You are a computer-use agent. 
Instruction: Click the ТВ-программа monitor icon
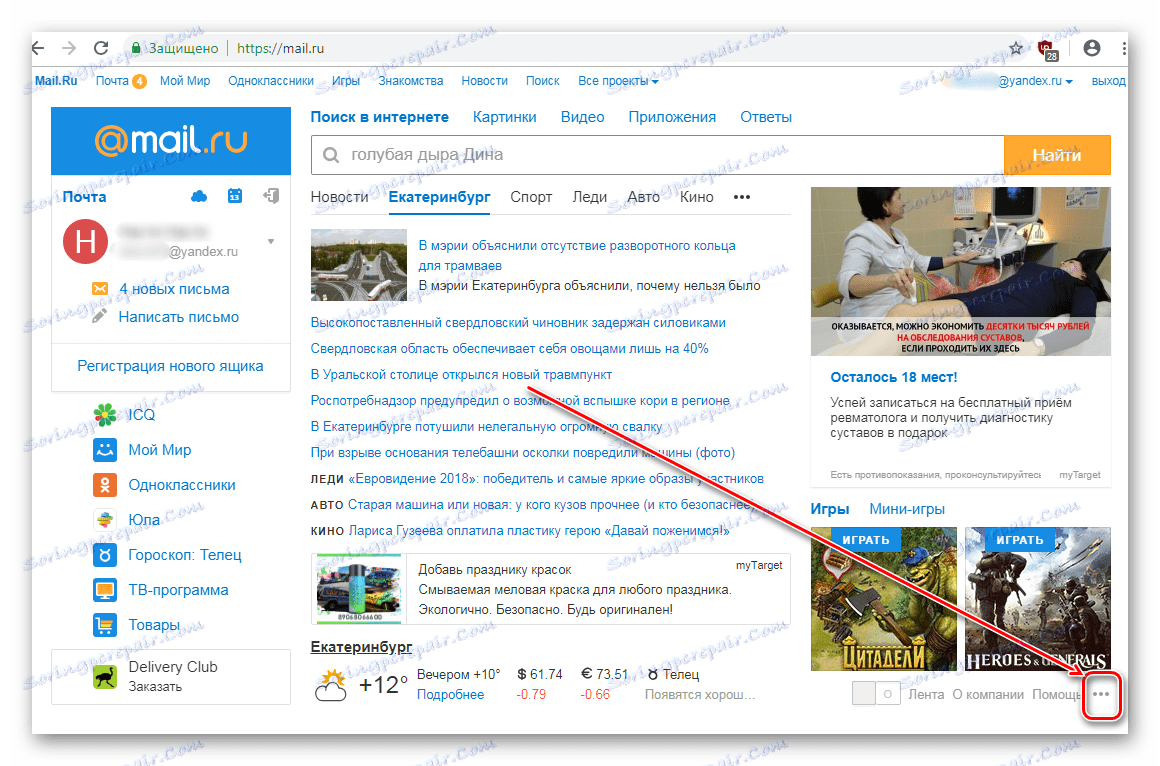[105, 590]
